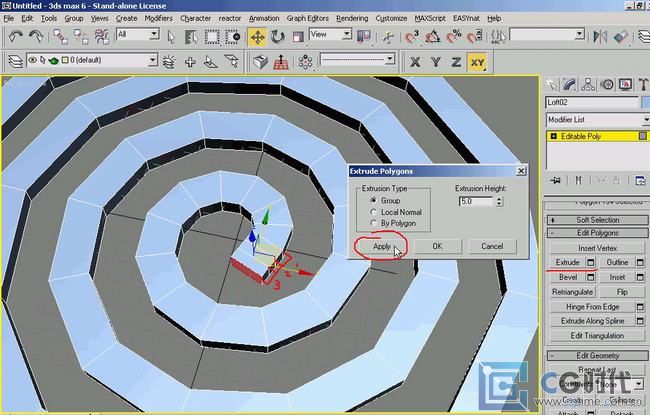Toggle Show End Result stack icon
The width and height of the screenshot is (650, 415).
[x=578, y=180]
